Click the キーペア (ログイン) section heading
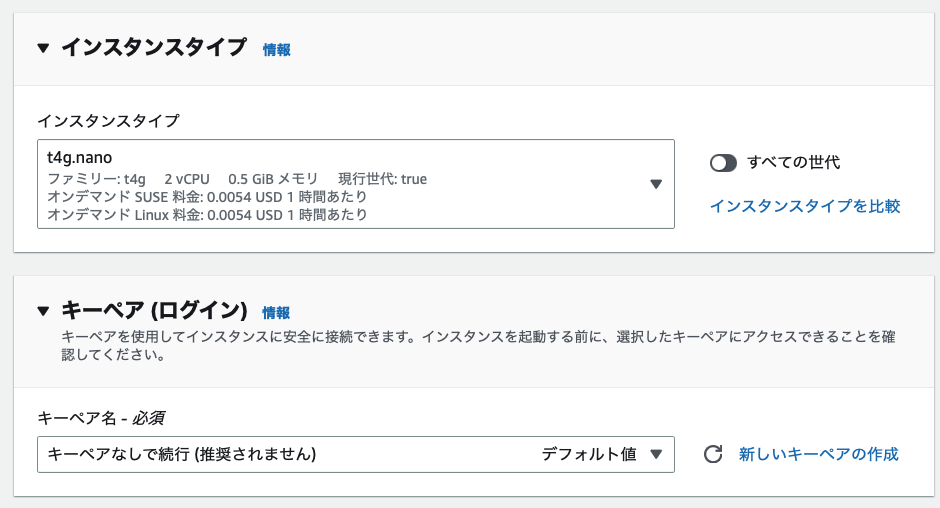 pos(154,311)
